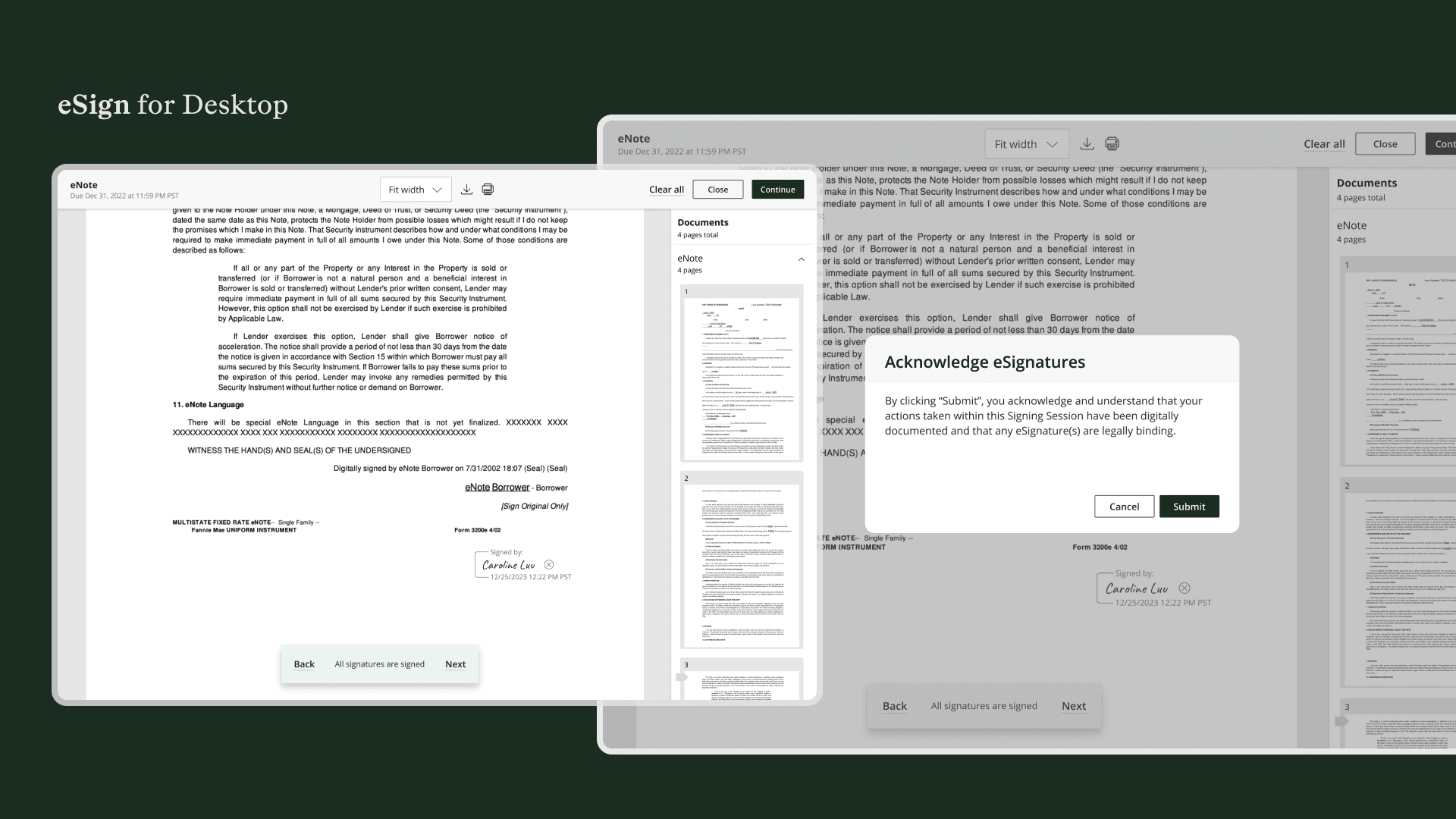
Task: Click Close button in left window header
Action: (x=717, y=190)
